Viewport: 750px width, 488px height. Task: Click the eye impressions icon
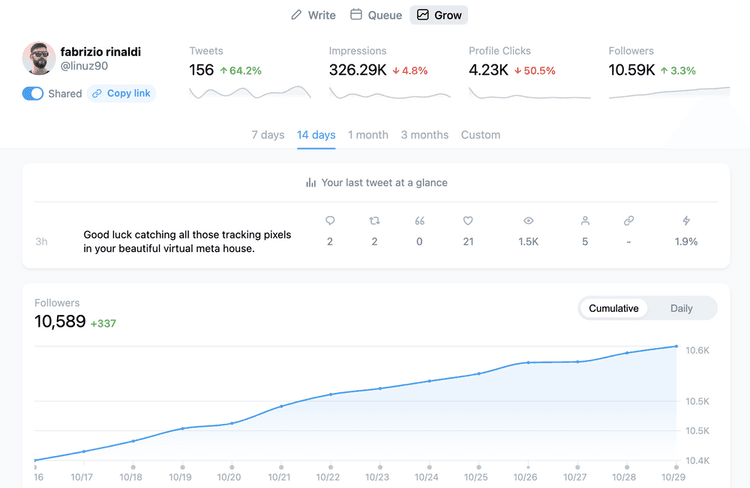tap(529, 220)
